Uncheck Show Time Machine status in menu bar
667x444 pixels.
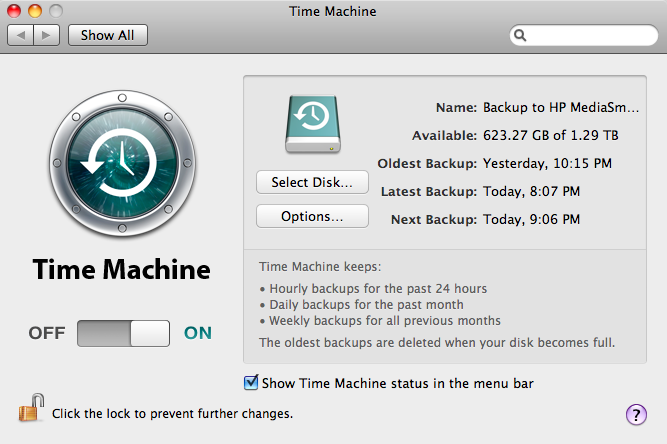click(251, 382)
